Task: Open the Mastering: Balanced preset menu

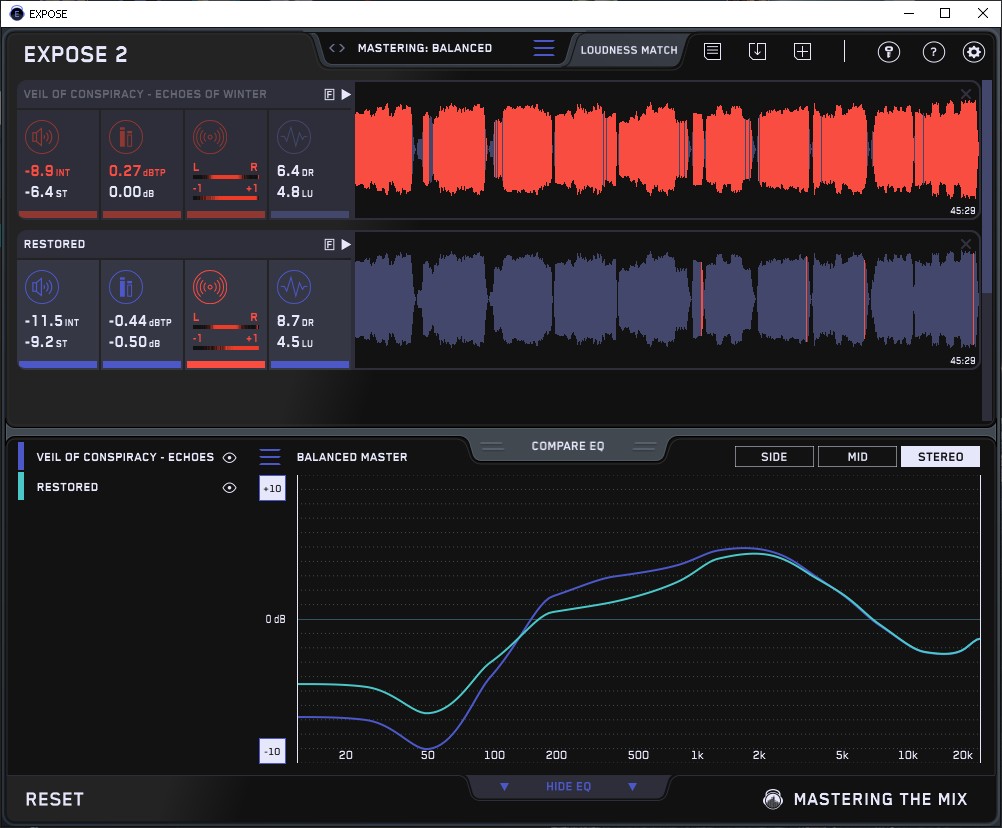Action: (543, 48)
